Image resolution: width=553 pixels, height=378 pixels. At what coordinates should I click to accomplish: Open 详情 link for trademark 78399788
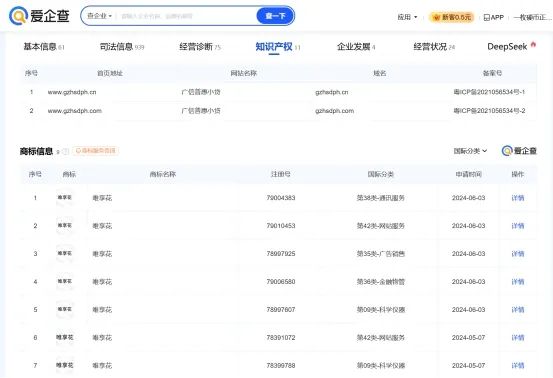[518, 366]
